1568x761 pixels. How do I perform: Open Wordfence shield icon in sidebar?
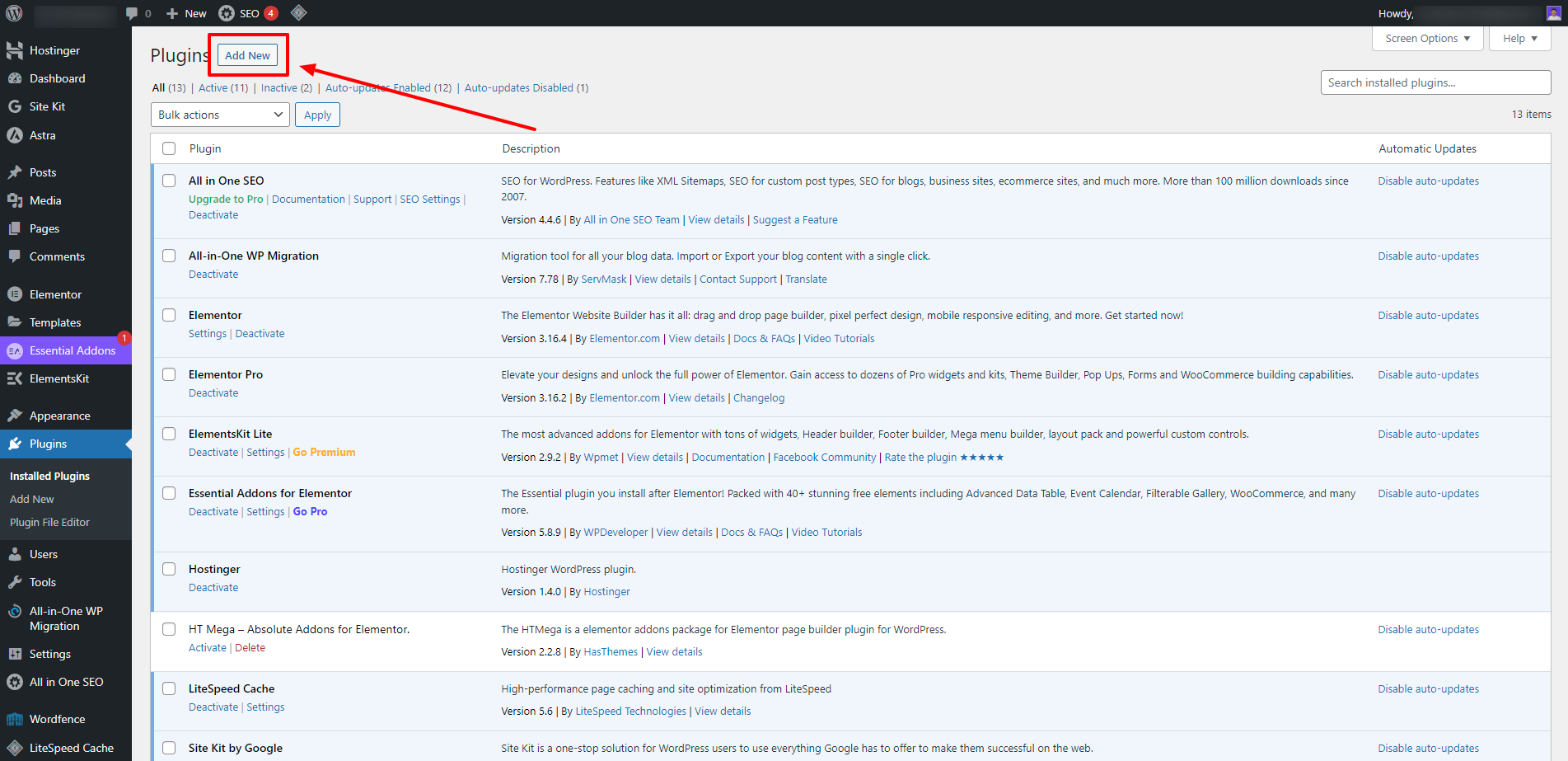point(15,719)
